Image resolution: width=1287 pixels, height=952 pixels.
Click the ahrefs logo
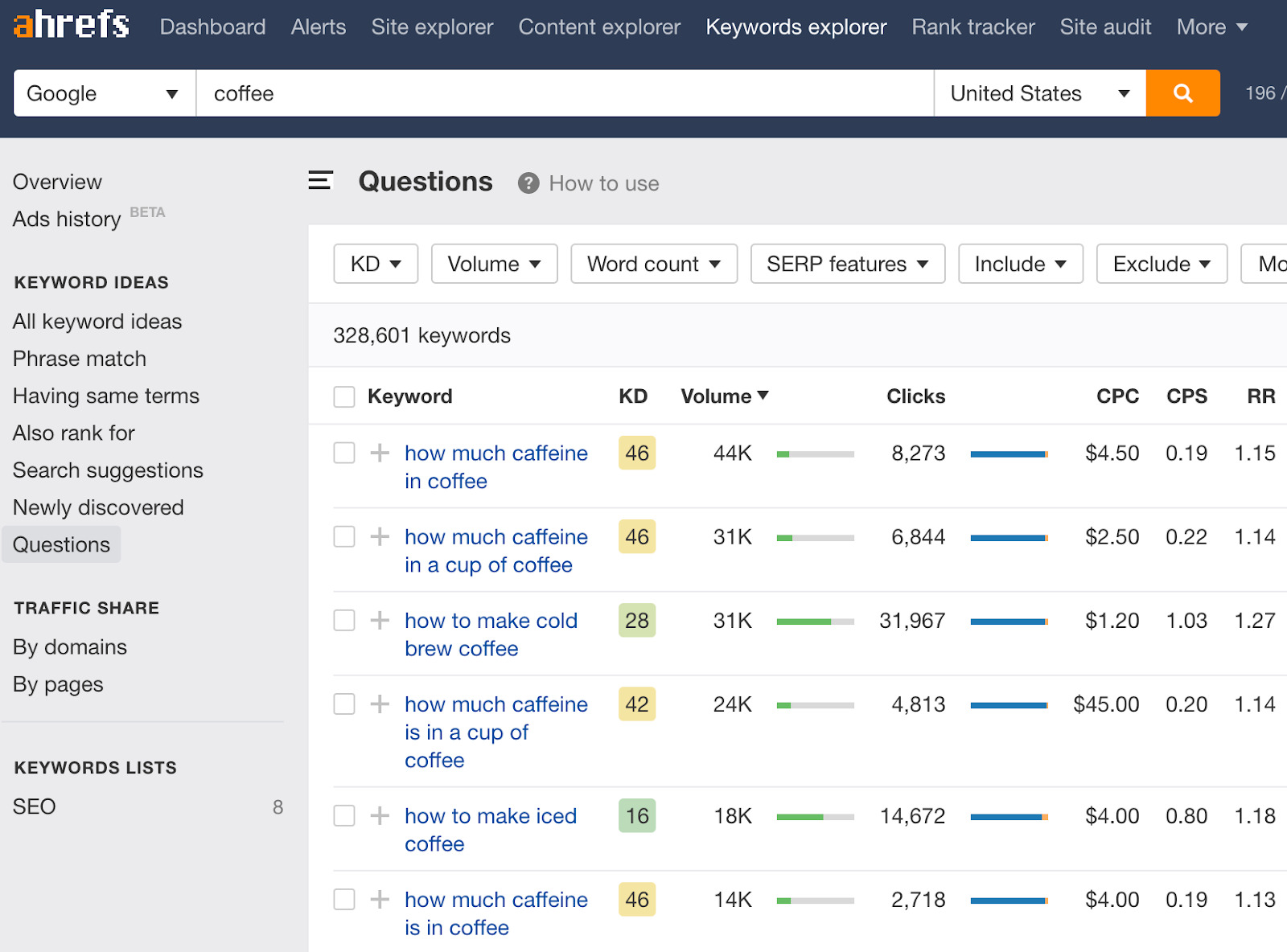pos(69,24)
